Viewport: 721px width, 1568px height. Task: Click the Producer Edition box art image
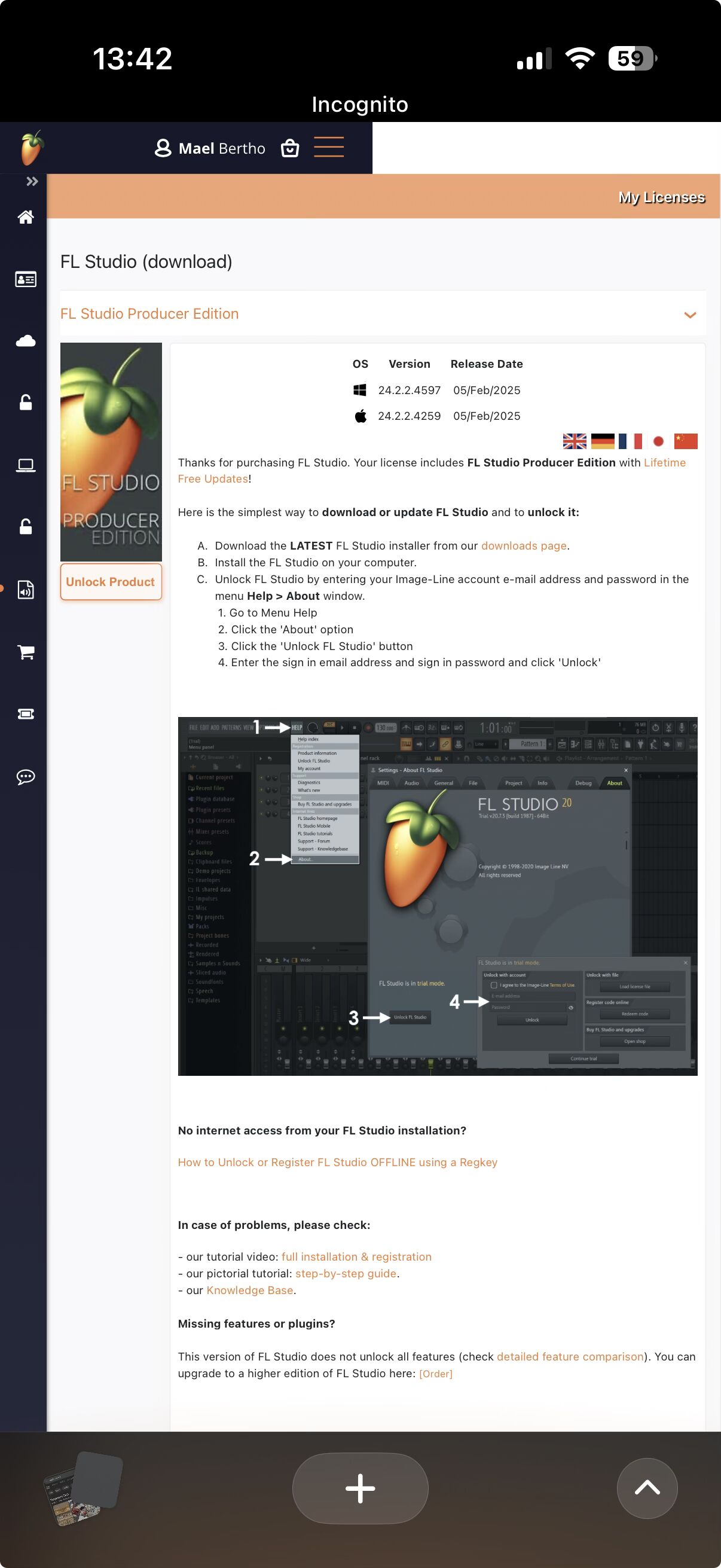[x=111, y=452]
